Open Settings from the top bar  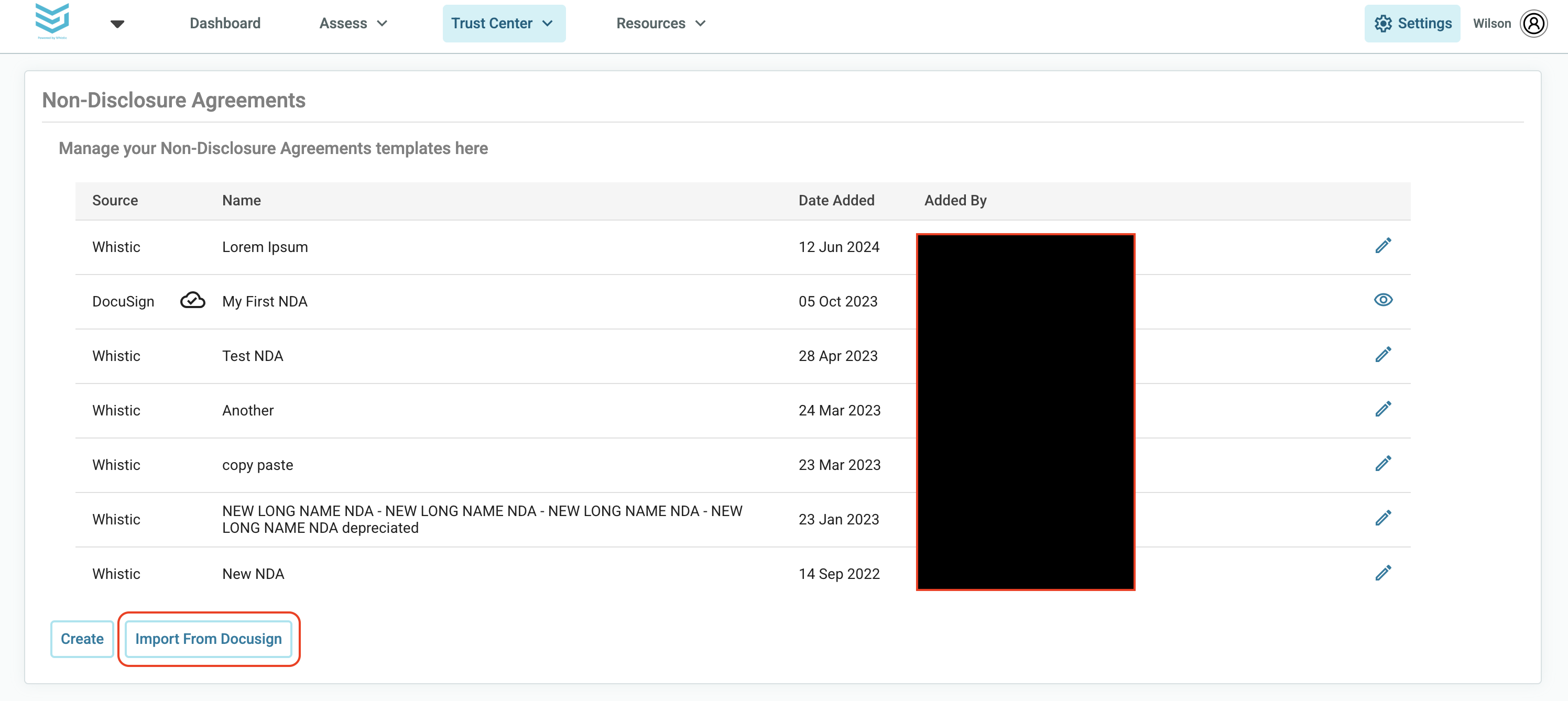pos(1411,23)
